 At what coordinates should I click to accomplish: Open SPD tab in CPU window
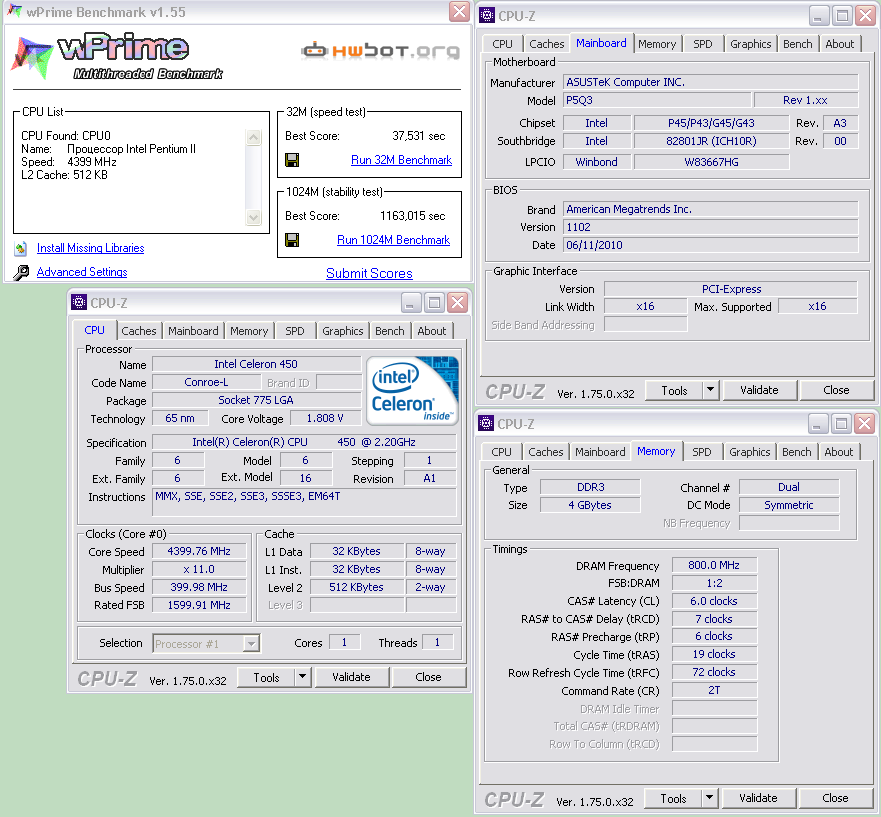(x=294, y=331)
